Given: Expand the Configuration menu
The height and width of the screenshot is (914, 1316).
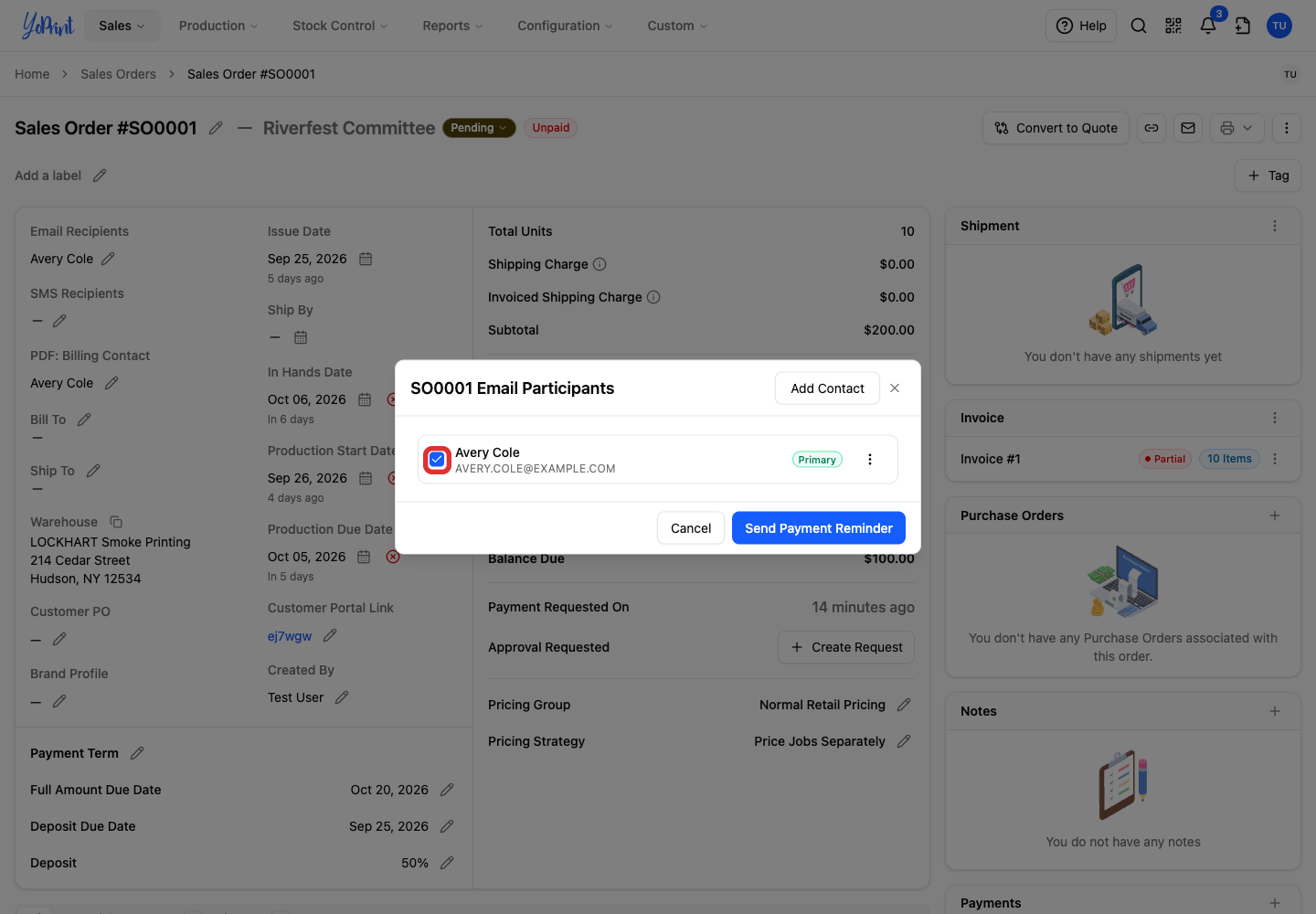Looking at the screenshot, I should (x=565, y=26).
